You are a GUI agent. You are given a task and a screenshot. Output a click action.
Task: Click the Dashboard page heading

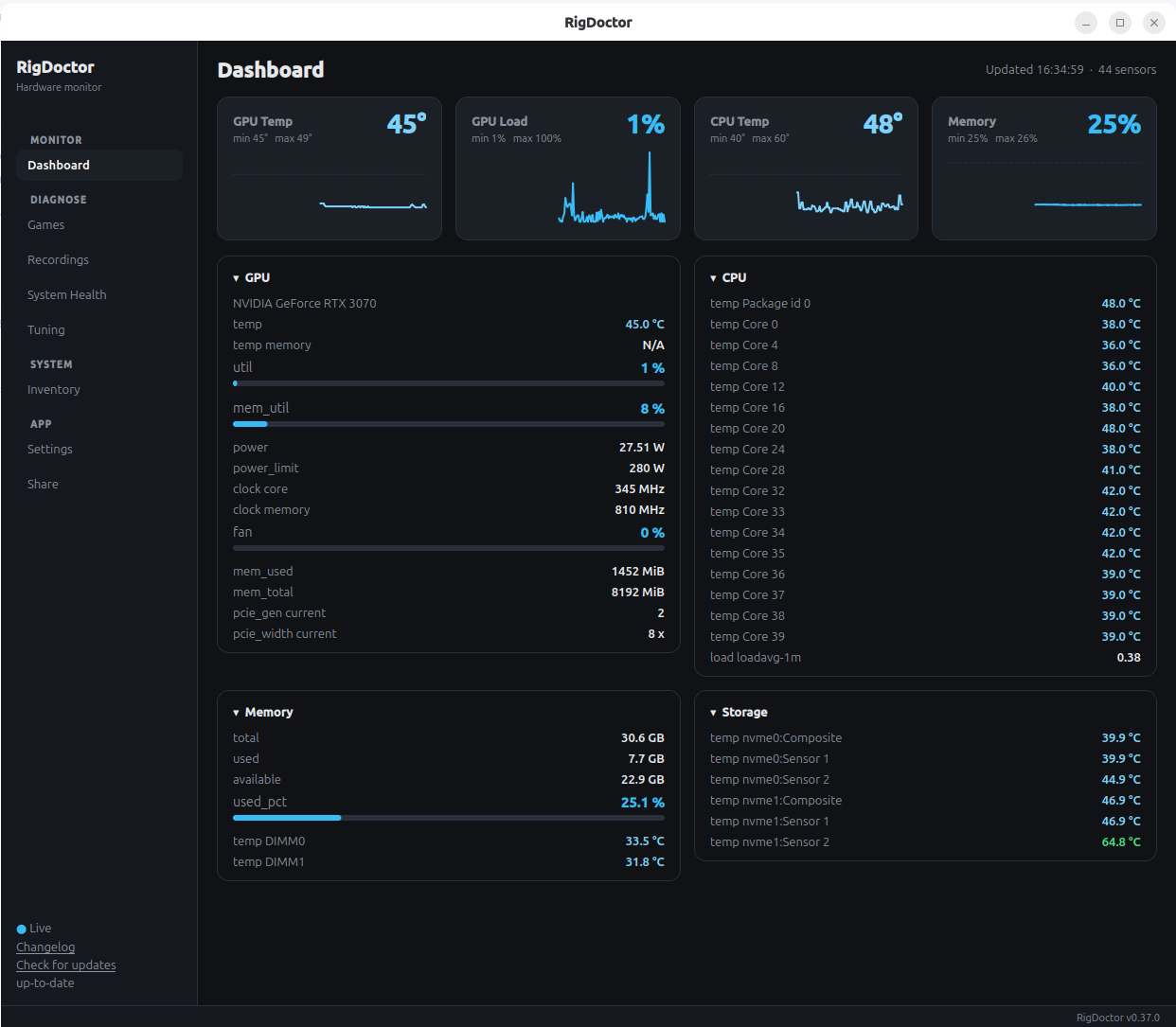point(271,70)
